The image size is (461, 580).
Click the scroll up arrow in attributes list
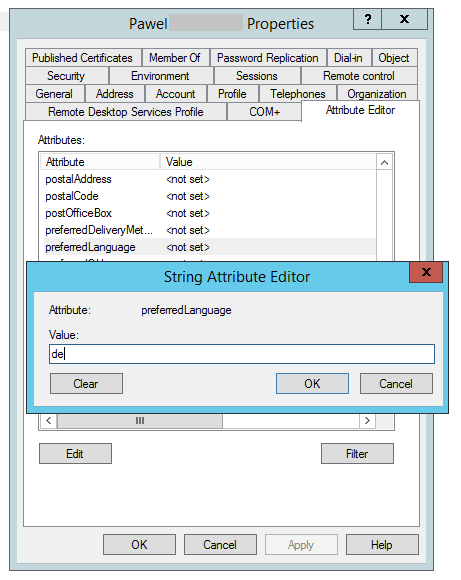click(384, 162)
